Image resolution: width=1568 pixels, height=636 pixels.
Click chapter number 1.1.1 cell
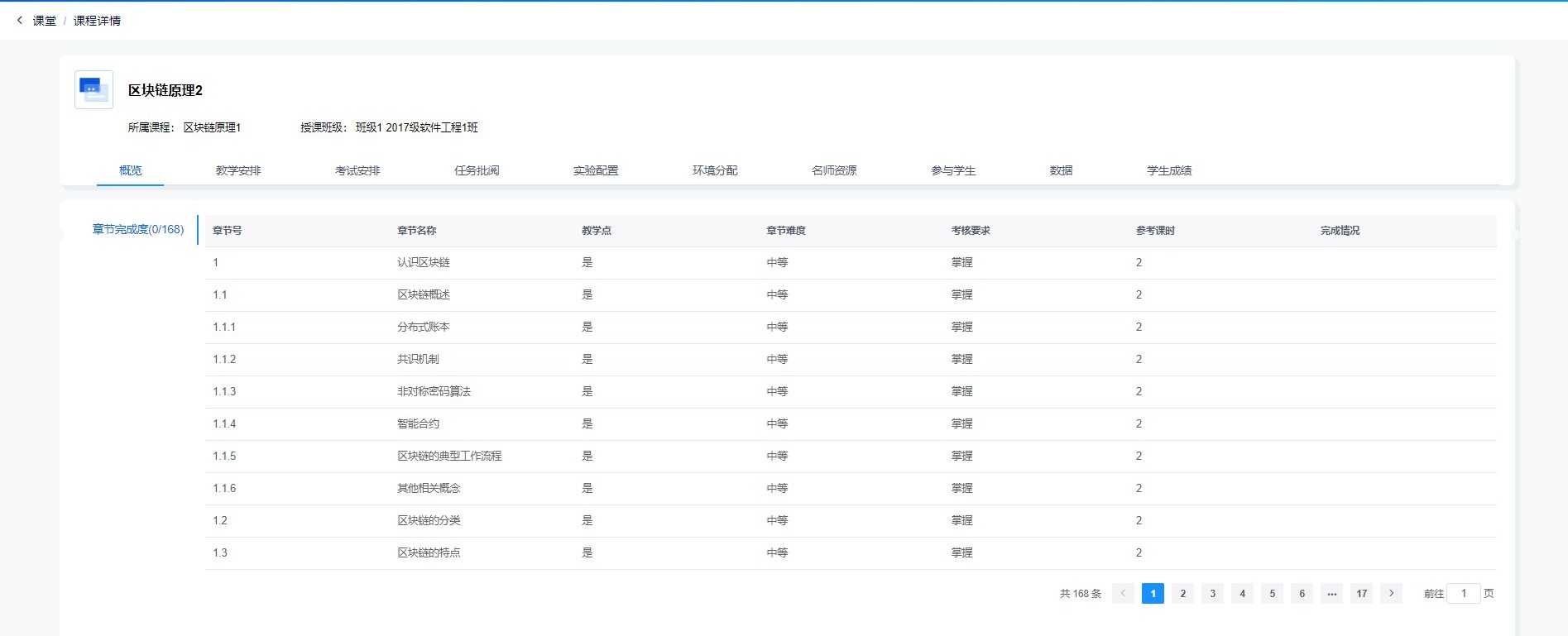(x=224, y=328)
